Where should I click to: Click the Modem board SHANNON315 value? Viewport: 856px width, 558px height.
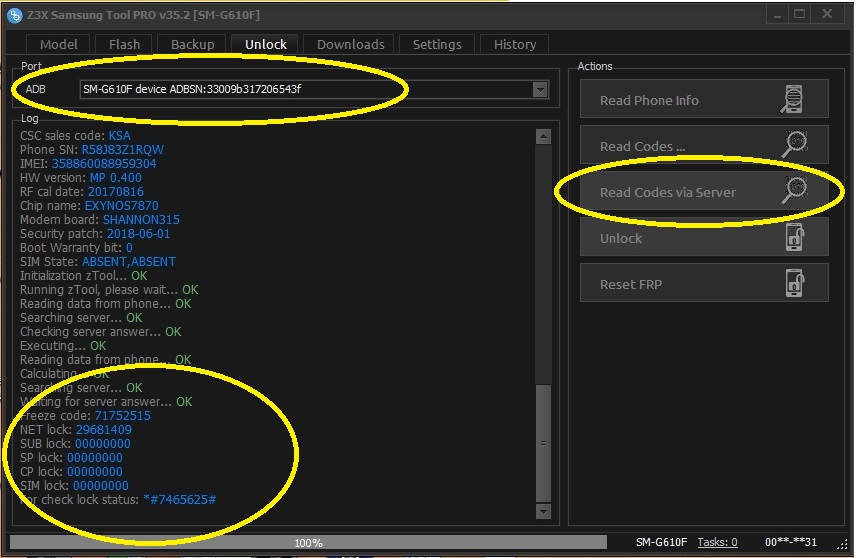[x=141, y=219]
